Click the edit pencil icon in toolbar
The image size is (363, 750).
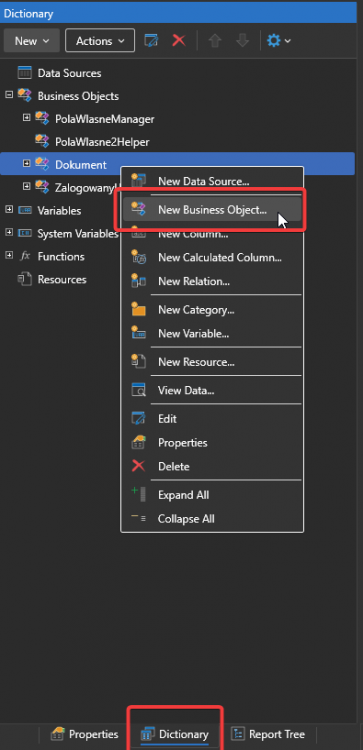151,41
